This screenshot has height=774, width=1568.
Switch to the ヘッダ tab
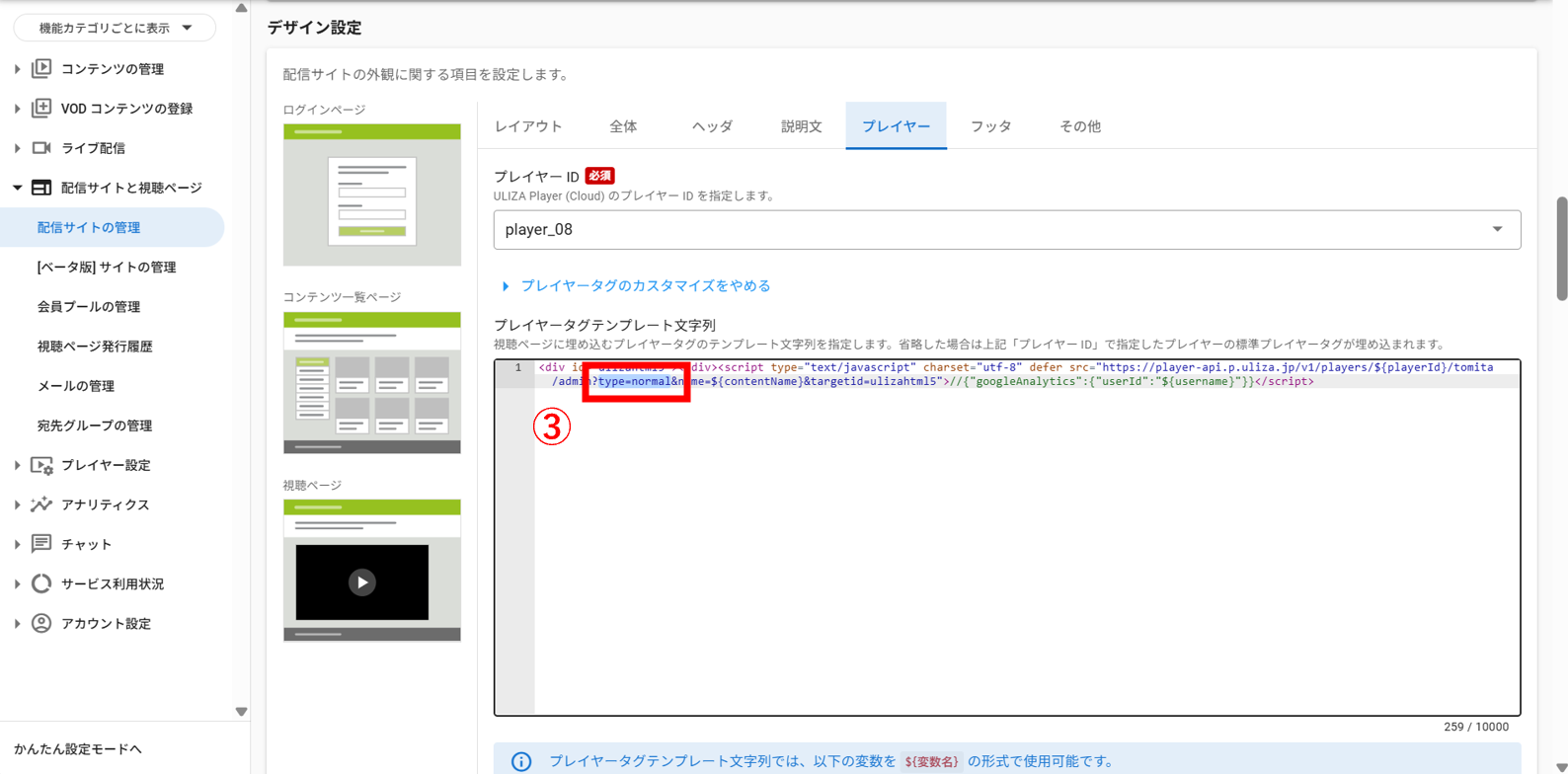tap(712, 126)
